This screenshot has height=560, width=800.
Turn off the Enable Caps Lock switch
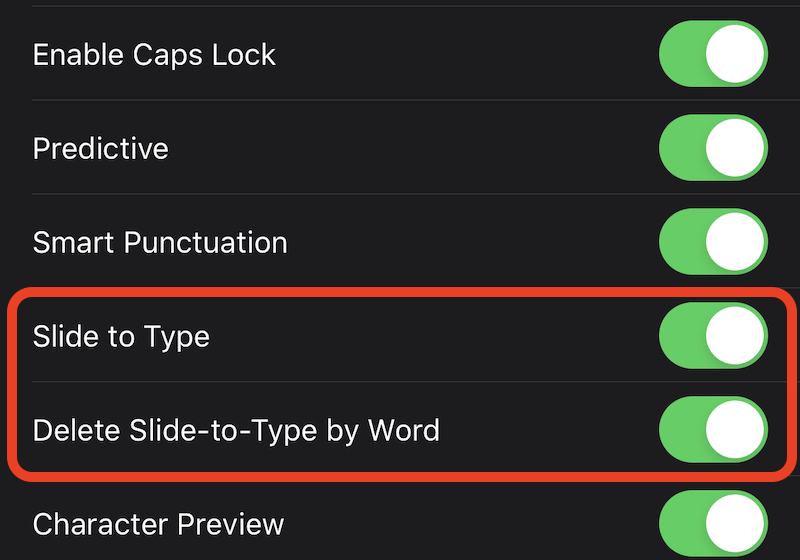[713, 54]
